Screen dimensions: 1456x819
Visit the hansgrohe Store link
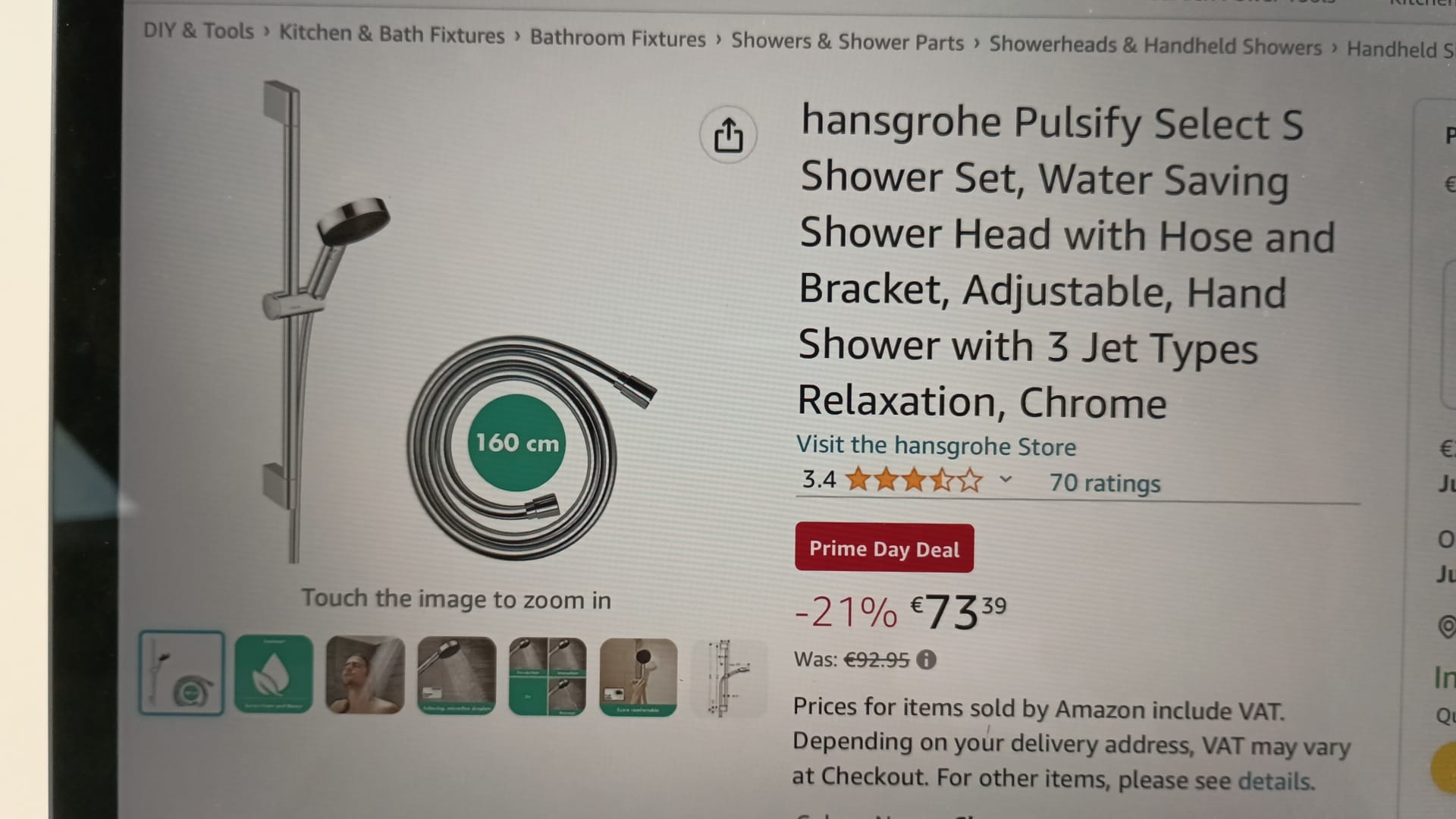click(936, 445)
